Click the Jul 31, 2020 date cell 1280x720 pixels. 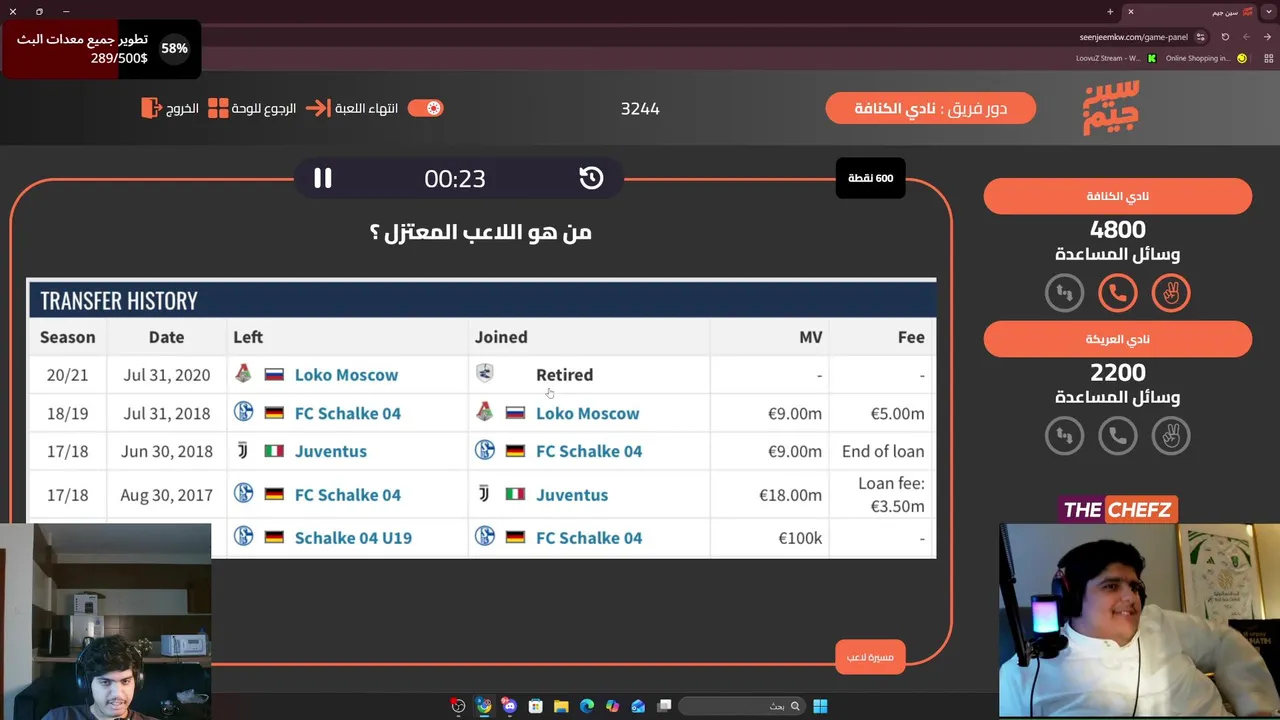coord(167,375)
